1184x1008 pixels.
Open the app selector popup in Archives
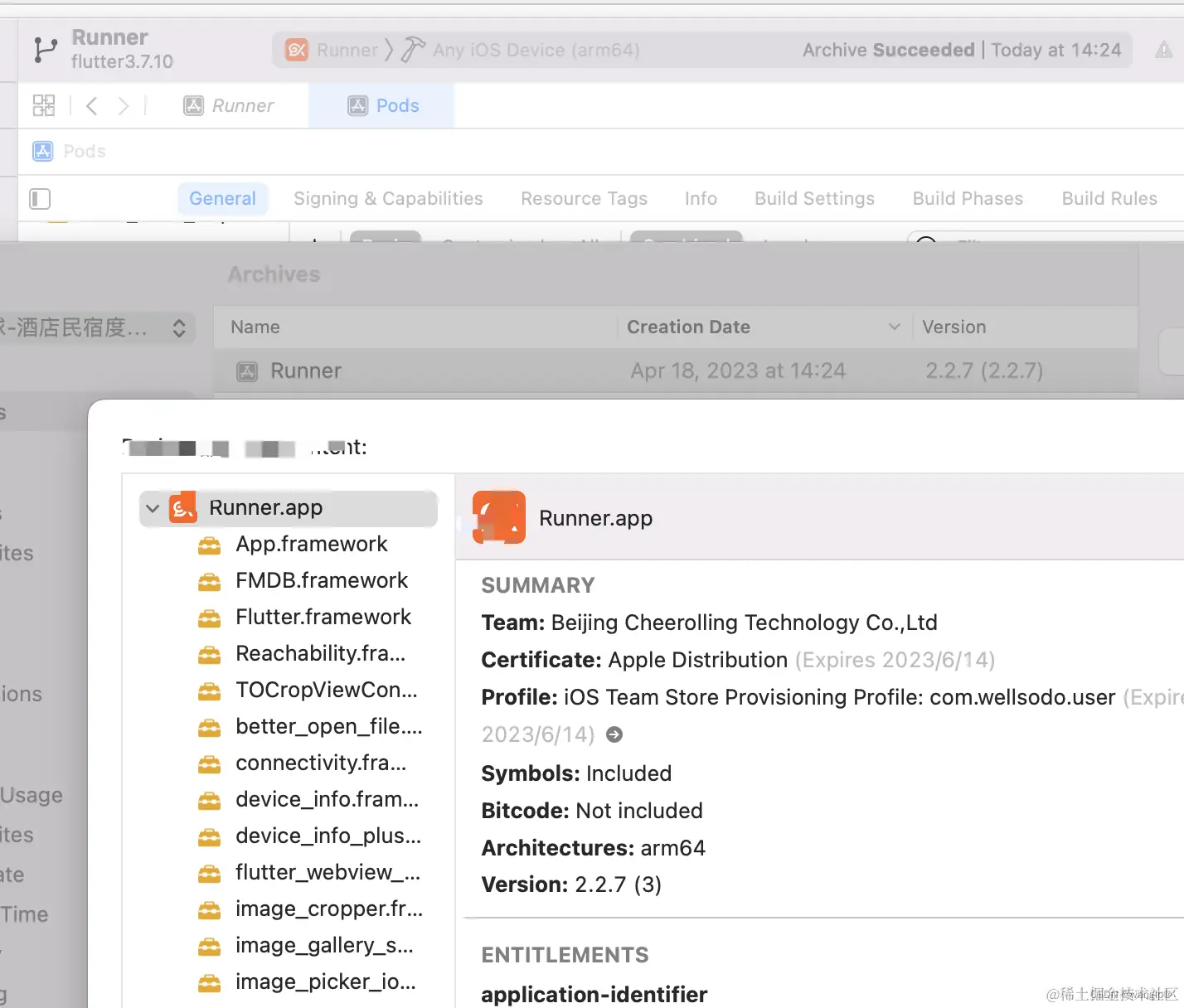97,327
